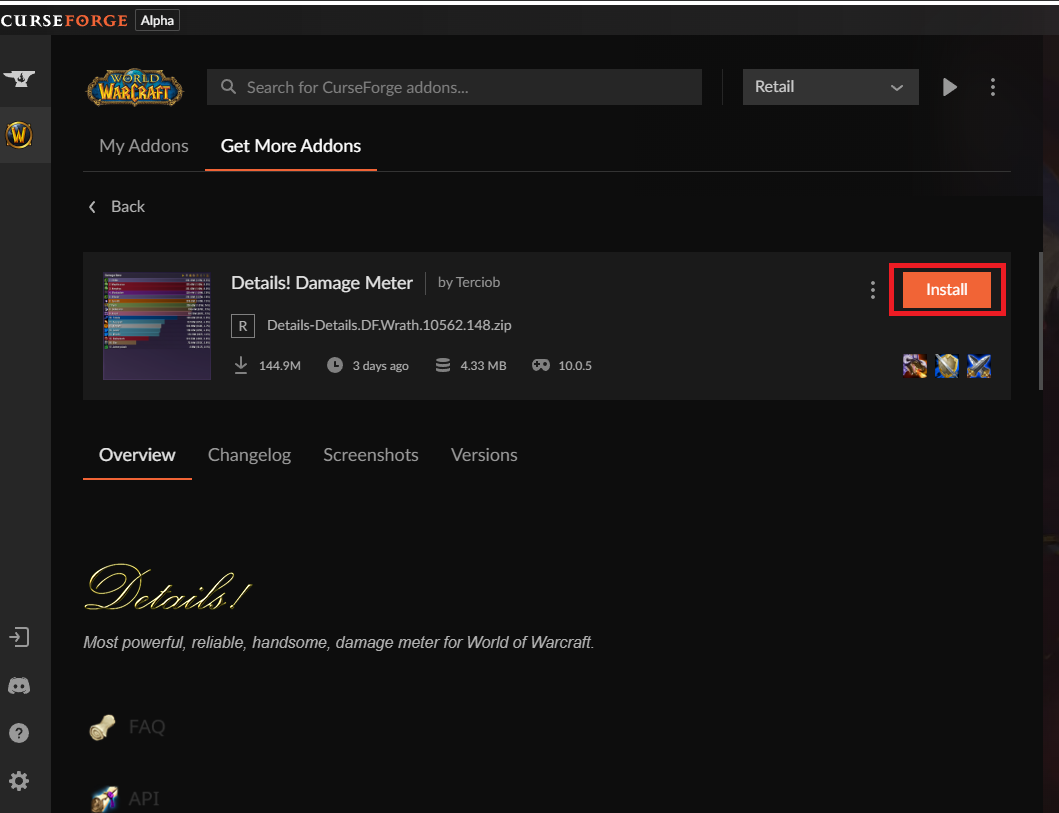Click the page vertical scrollbar
The height and width of the screenshot is (813, 1059).
click(x=1041, y=321)
